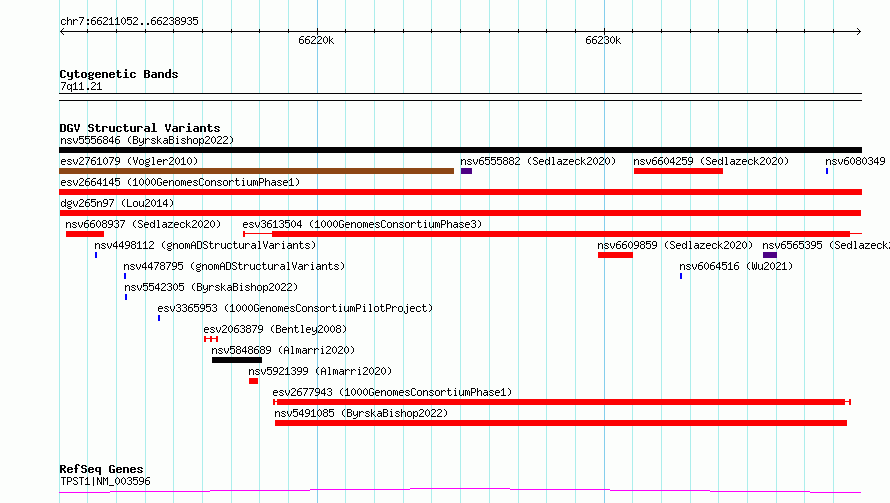Image resolution: width=890 pixels, height=503 pixels.
Task: Select the DGV Structural Variants track title
Action: tap(140, 128)
